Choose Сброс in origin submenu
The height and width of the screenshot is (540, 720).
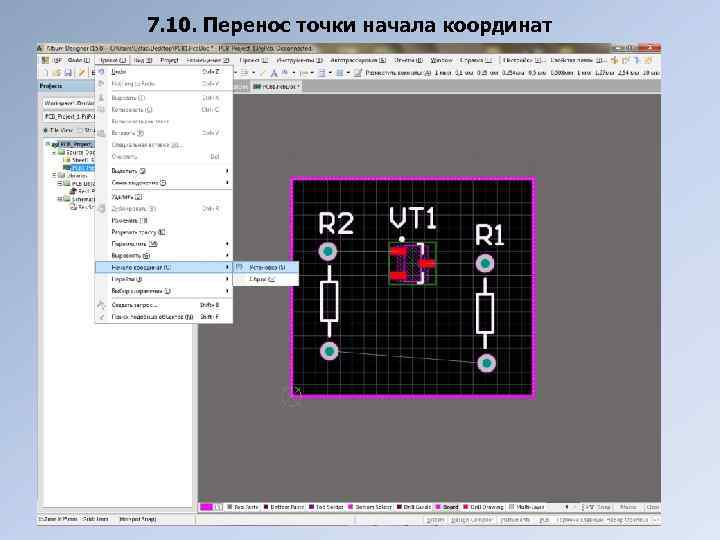click(266, 279)
